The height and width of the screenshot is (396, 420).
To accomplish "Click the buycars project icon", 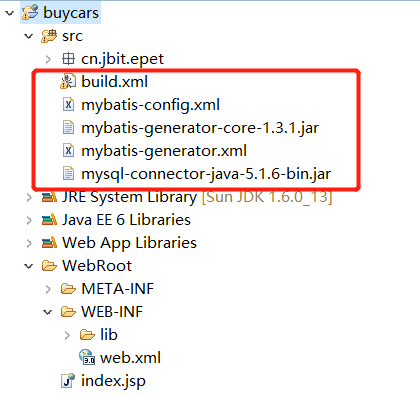I will click(x=30, y=13).
